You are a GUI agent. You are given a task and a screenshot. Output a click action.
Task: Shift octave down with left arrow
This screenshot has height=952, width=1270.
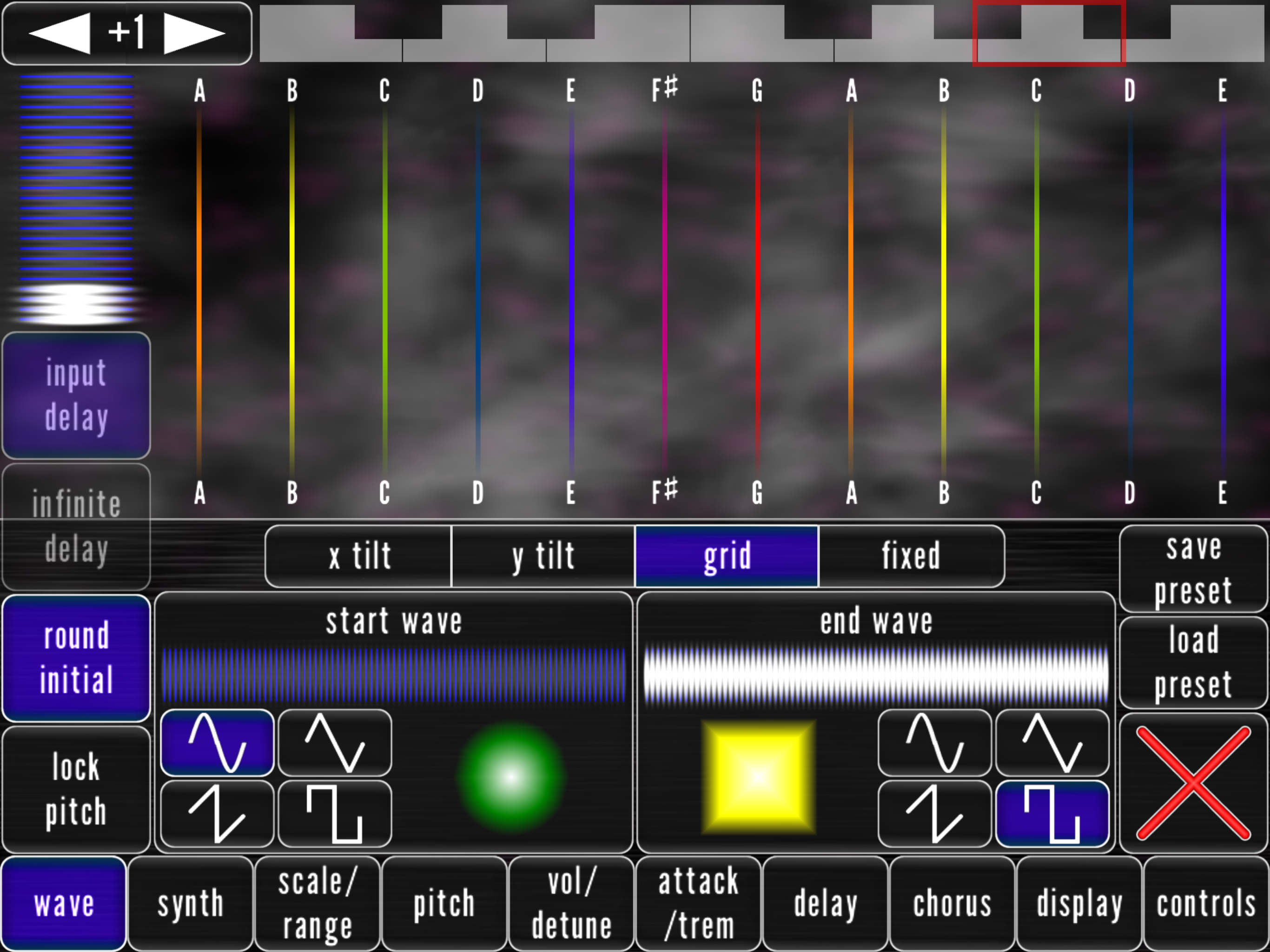(x=60, y=33)
